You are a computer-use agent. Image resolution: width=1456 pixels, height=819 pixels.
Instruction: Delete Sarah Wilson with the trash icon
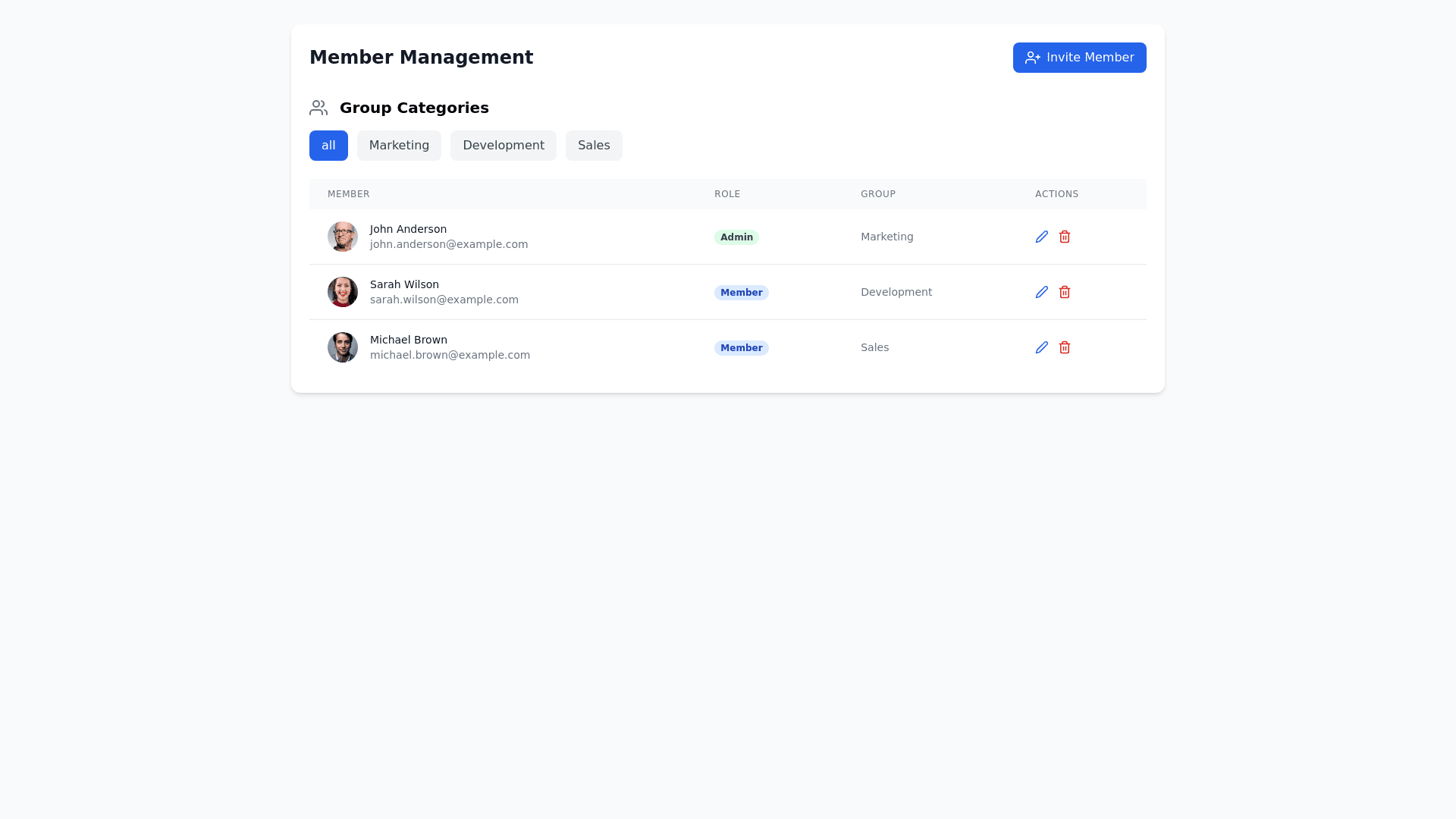(1064, 292)
